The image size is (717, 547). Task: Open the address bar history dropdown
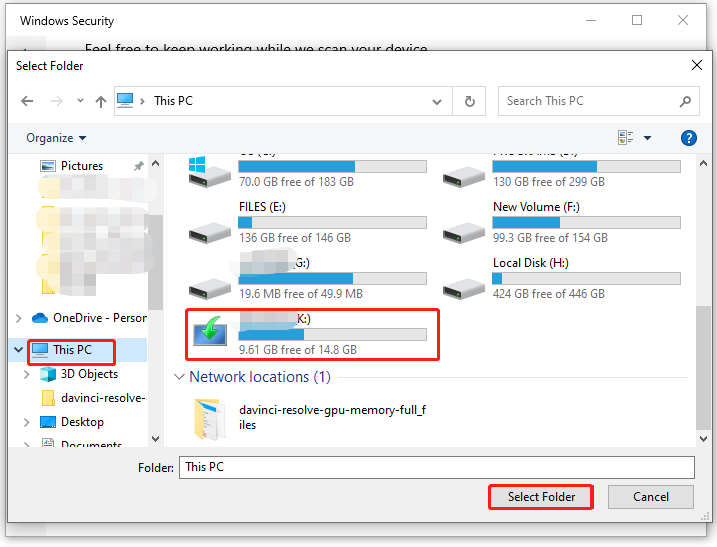437,102
